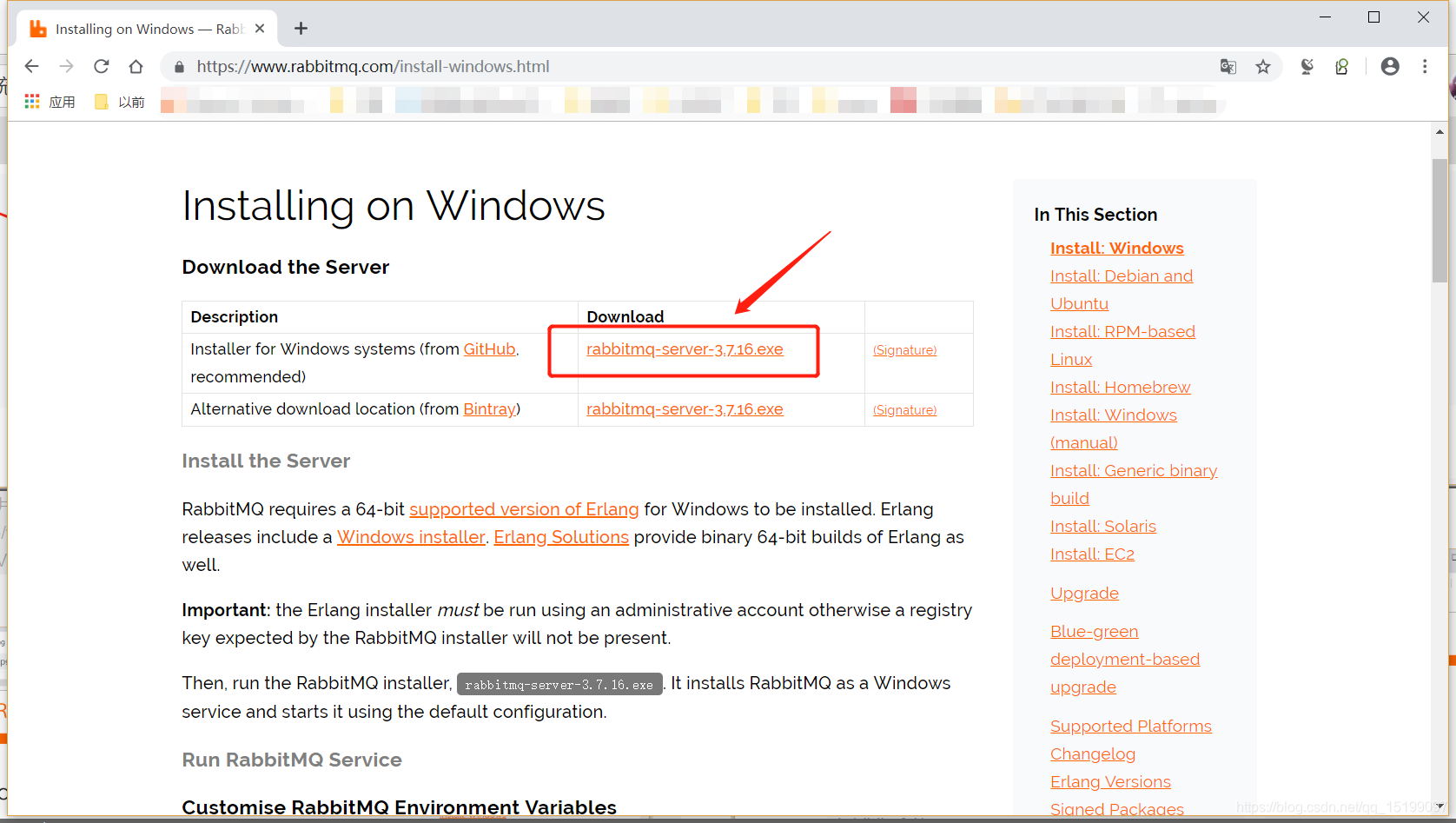Open the Upgrade sidebar link

pyautogui.click(x=1084, y=594)
